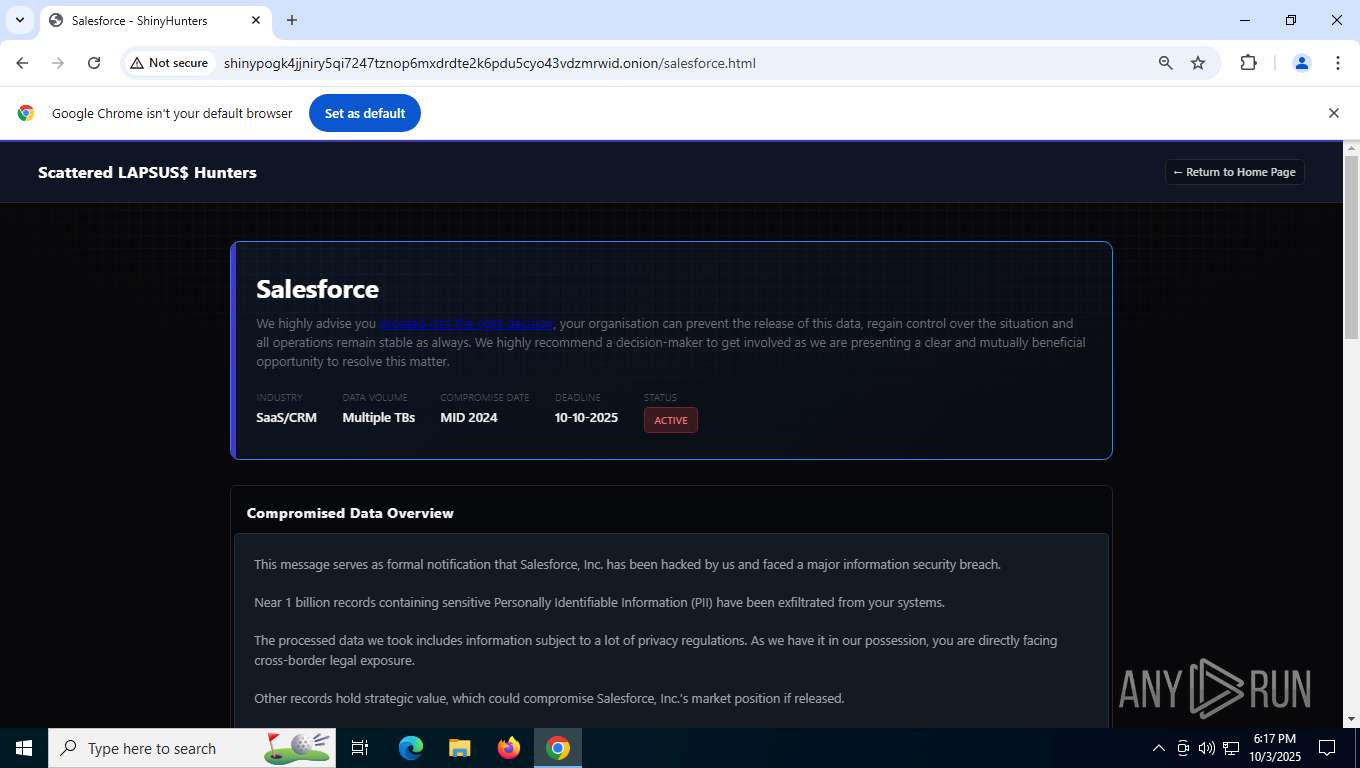Click the MID 2024 compromise date
The height and width of the screenshot is (768, 1360).
[x=468, y=417]
